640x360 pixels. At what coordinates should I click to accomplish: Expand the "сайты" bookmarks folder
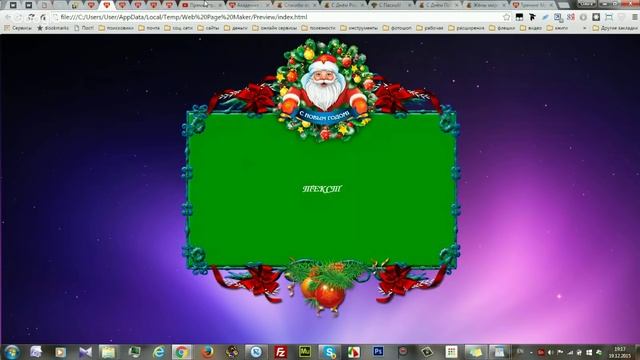pos(209,28)
